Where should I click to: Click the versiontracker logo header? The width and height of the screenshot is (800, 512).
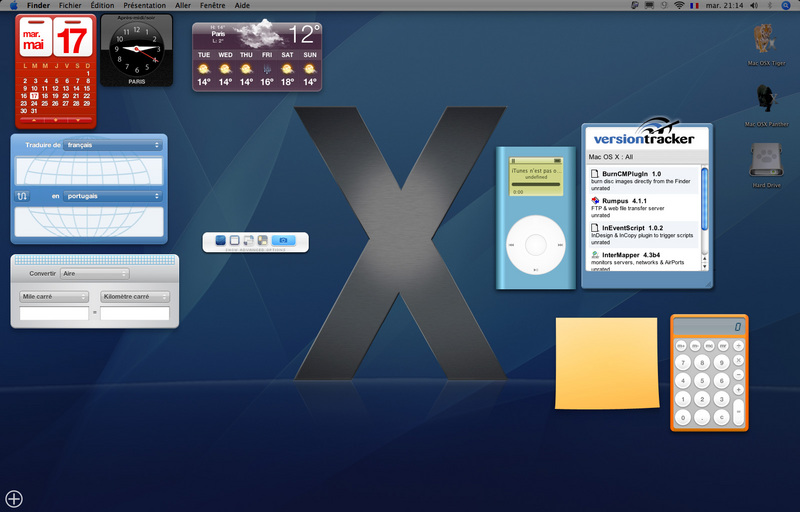pyautogui.click(x=646, y=134)
